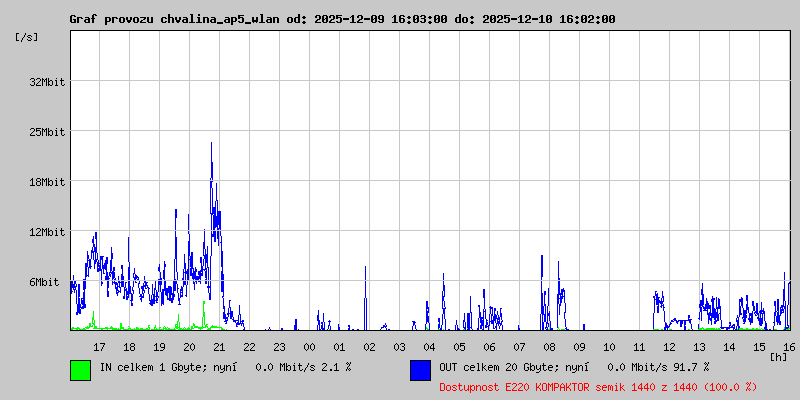Viewport: 800px width, 400px height.
Task: Click the blue traffic spike just before 02h
Action: tap(365, 296)
